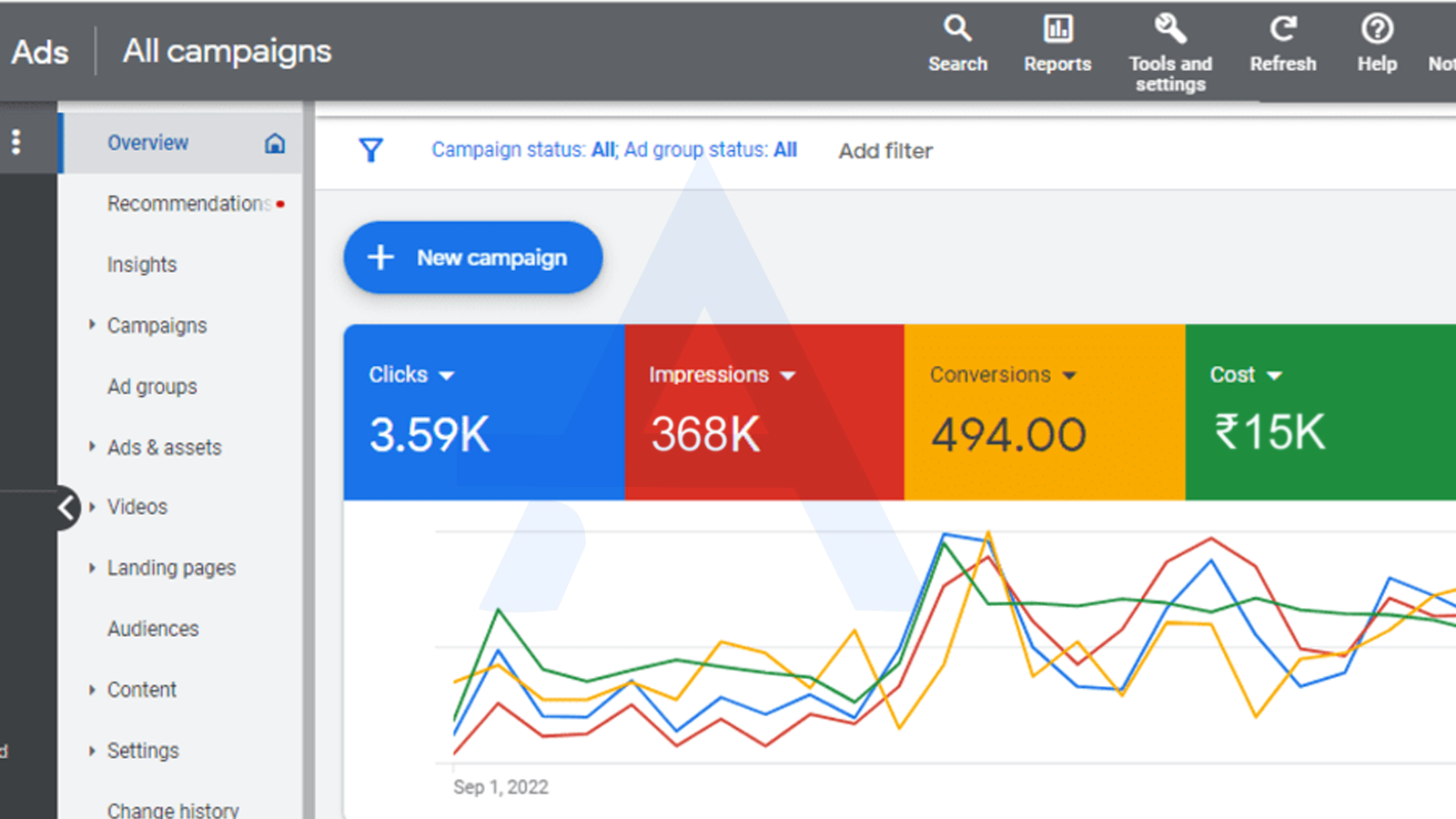Click the 3.59K clicks value
1456x819 pixels.
[x=430, y=434]
